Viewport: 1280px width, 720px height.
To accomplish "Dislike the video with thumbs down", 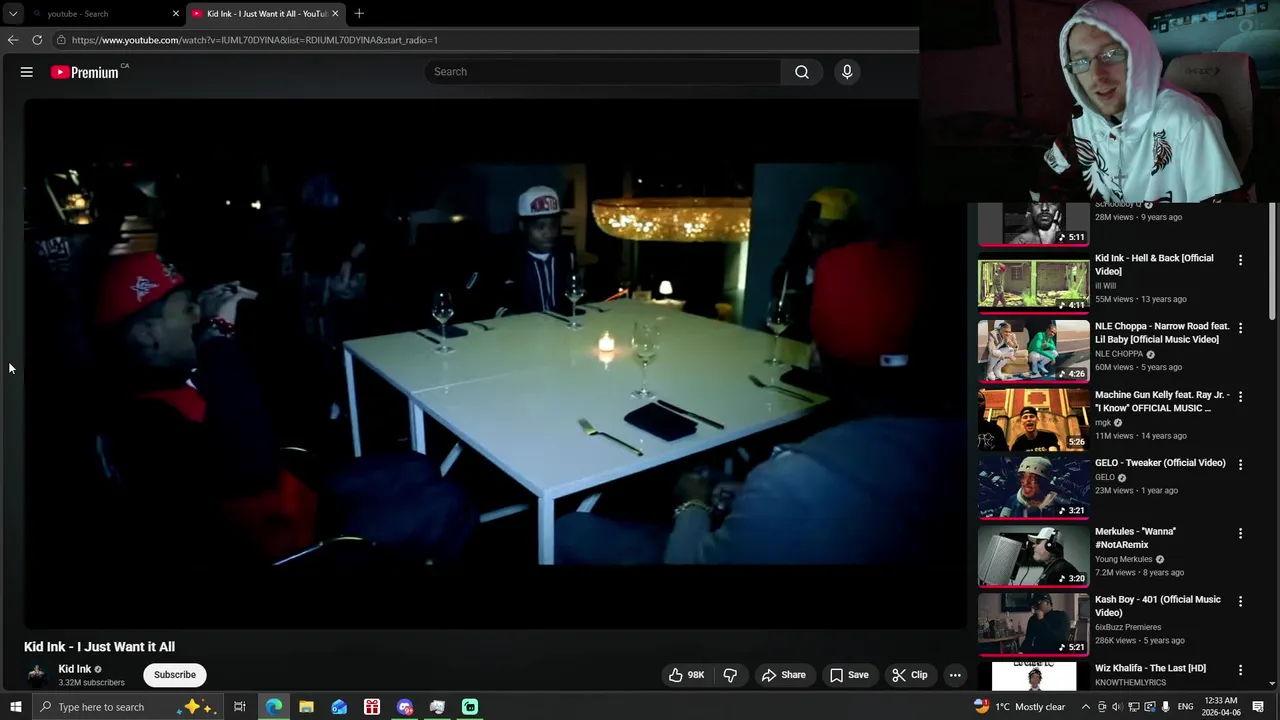I will click(731, 675).
